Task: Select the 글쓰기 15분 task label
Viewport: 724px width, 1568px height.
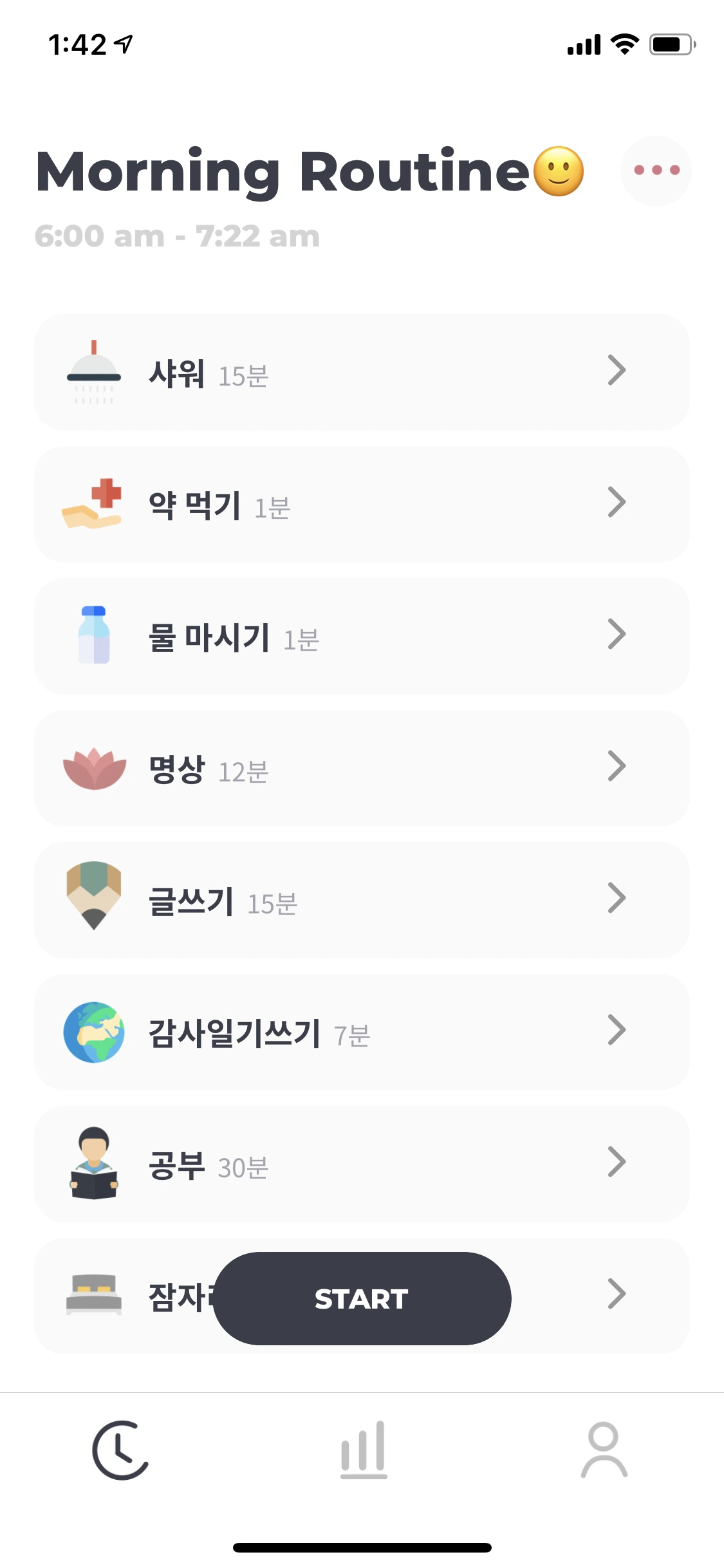Action: (223, 901)
